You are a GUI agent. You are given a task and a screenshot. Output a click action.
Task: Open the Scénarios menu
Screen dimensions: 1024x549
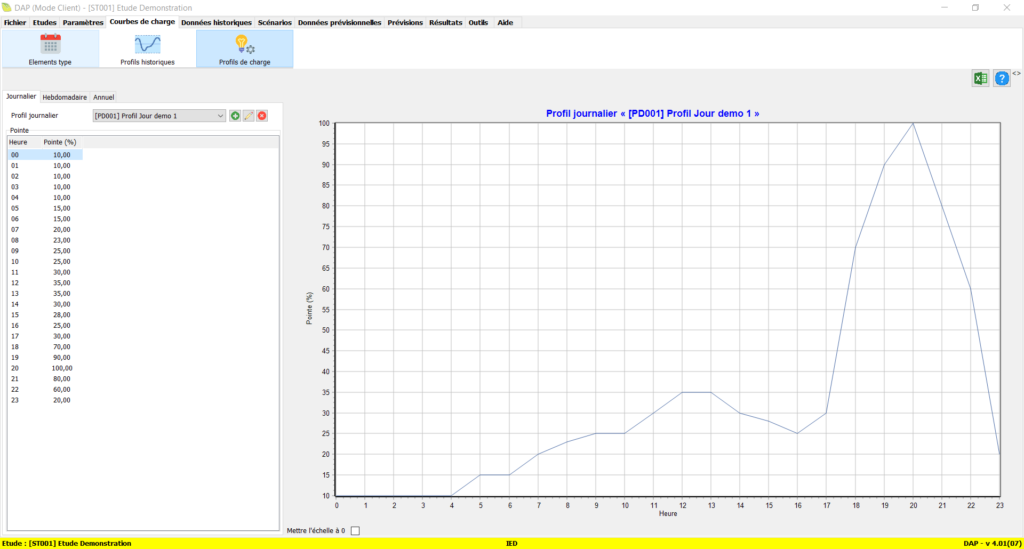point(275,22)
